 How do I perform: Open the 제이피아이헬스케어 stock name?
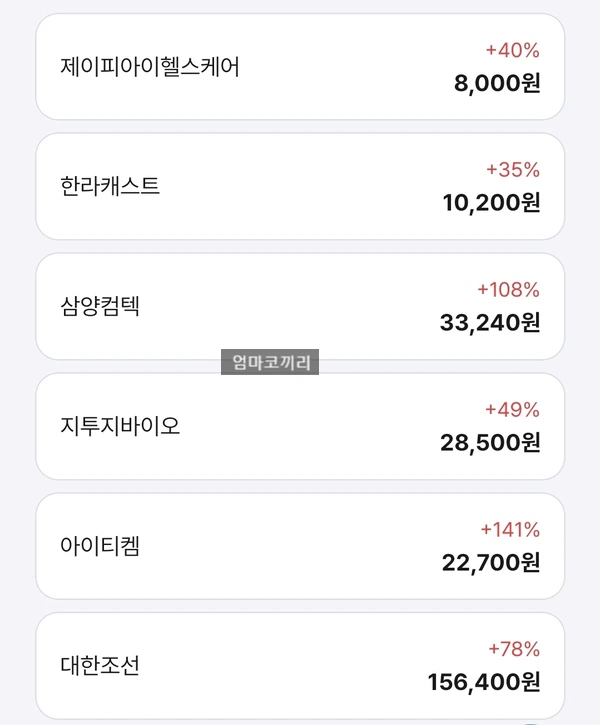point(150,67)
